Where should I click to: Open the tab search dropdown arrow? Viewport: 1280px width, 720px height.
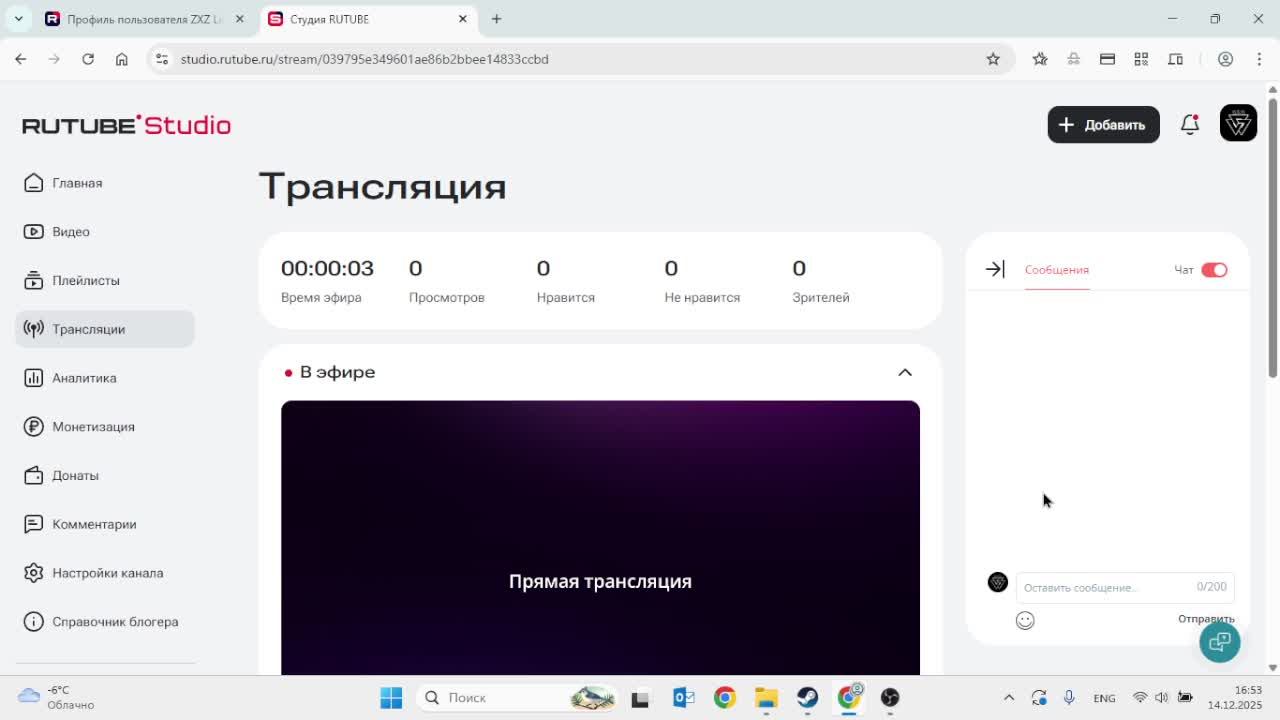[18, 19]
